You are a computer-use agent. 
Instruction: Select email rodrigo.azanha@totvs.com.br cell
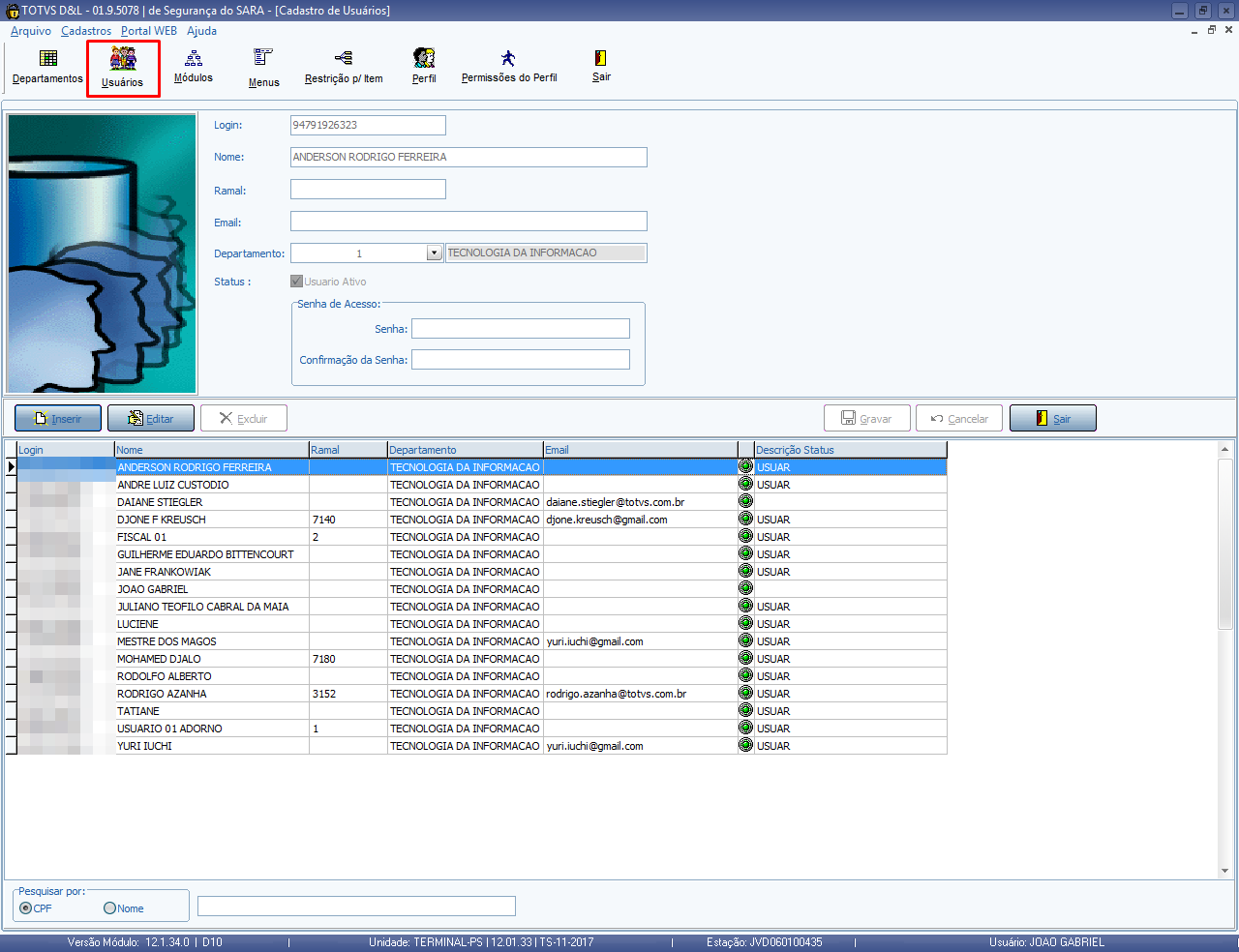pos(640,693)
